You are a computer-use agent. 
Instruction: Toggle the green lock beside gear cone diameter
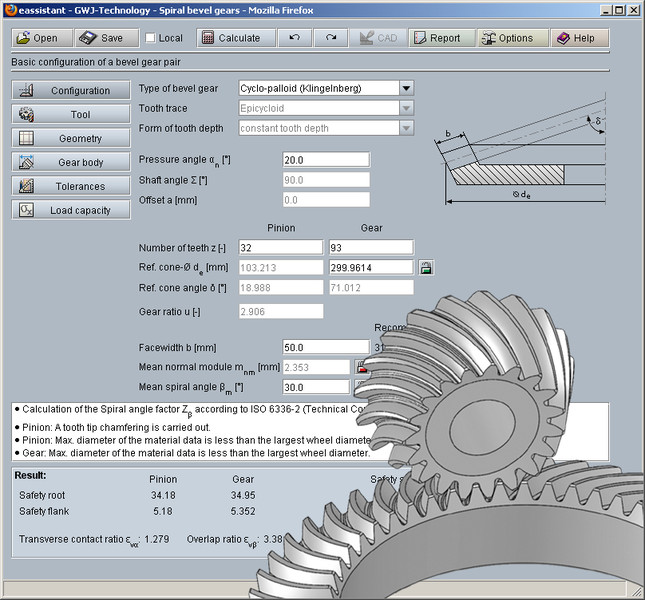[426, 267]
